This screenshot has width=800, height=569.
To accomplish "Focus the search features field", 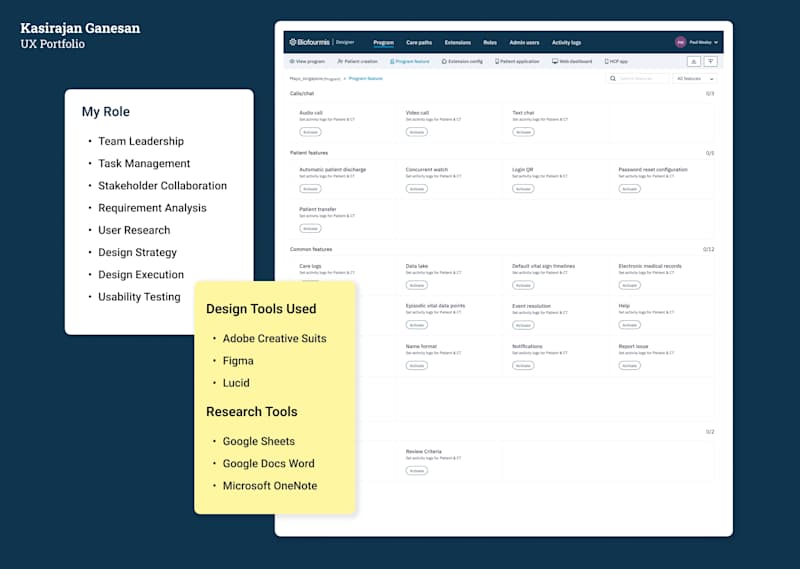I will [637, 79].
